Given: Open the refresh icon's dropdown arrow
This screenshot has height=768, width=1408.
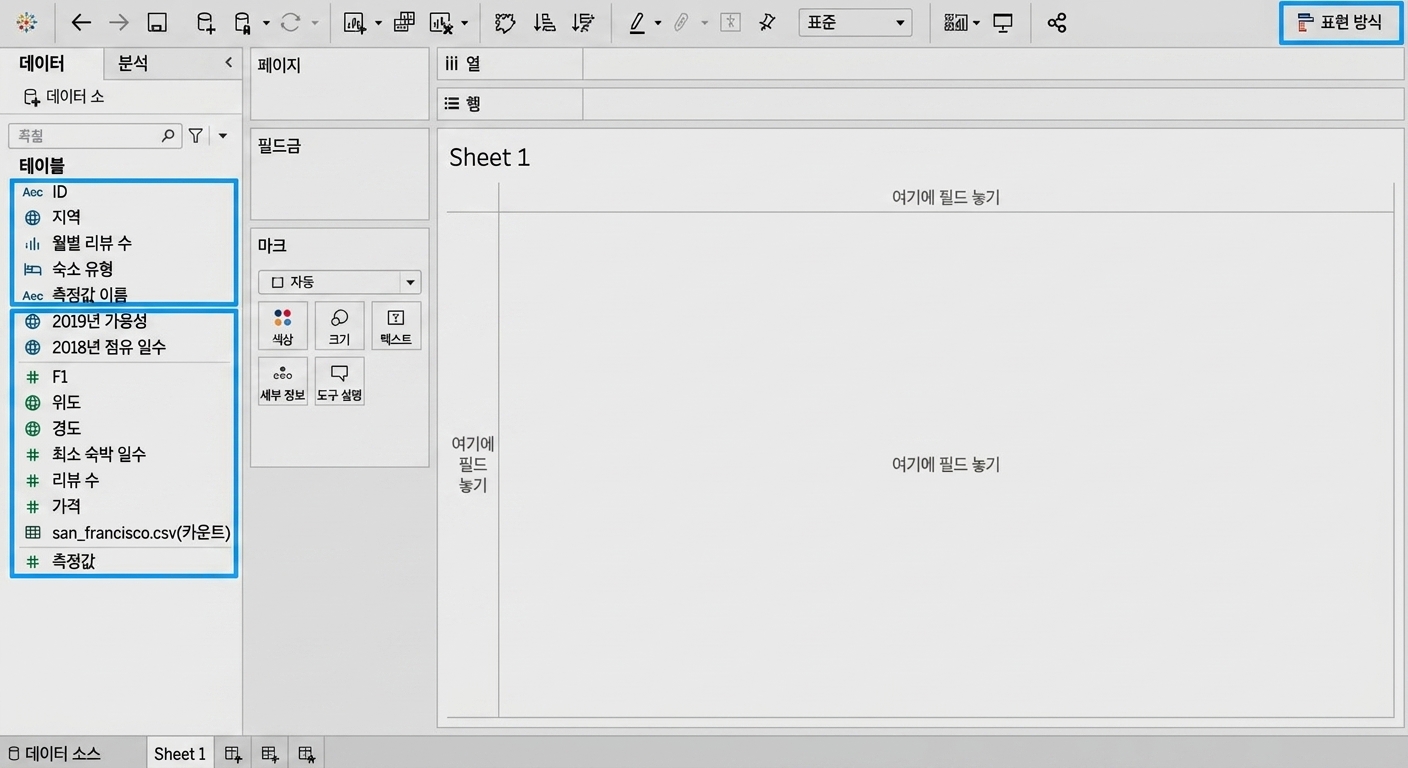Looking at the screenshot, I should (315, 23).
